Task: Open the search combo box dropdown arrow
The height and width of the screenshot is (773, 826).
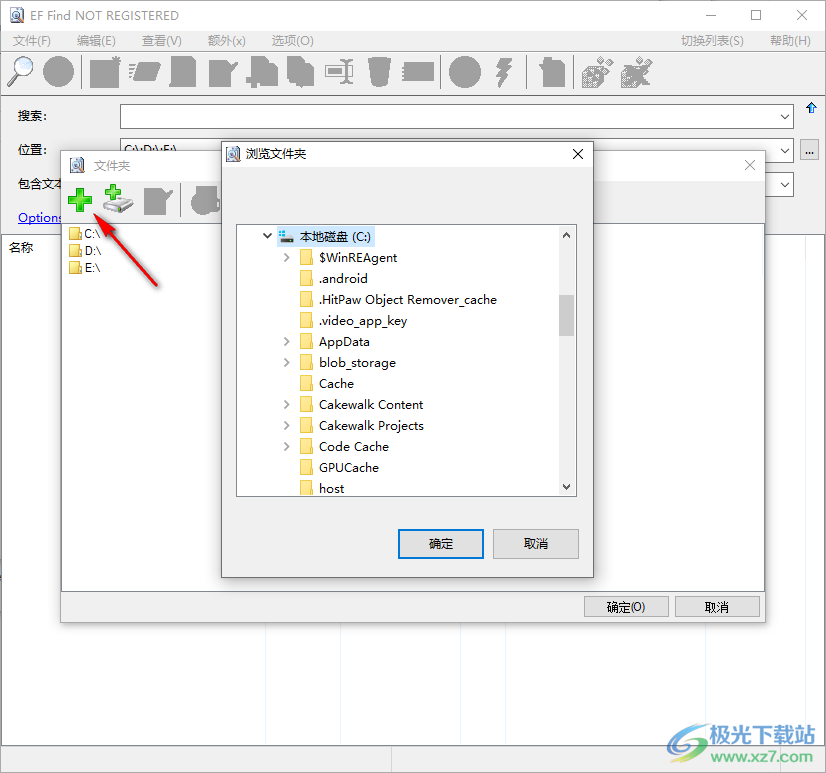Action: click(x=785, y=116)
